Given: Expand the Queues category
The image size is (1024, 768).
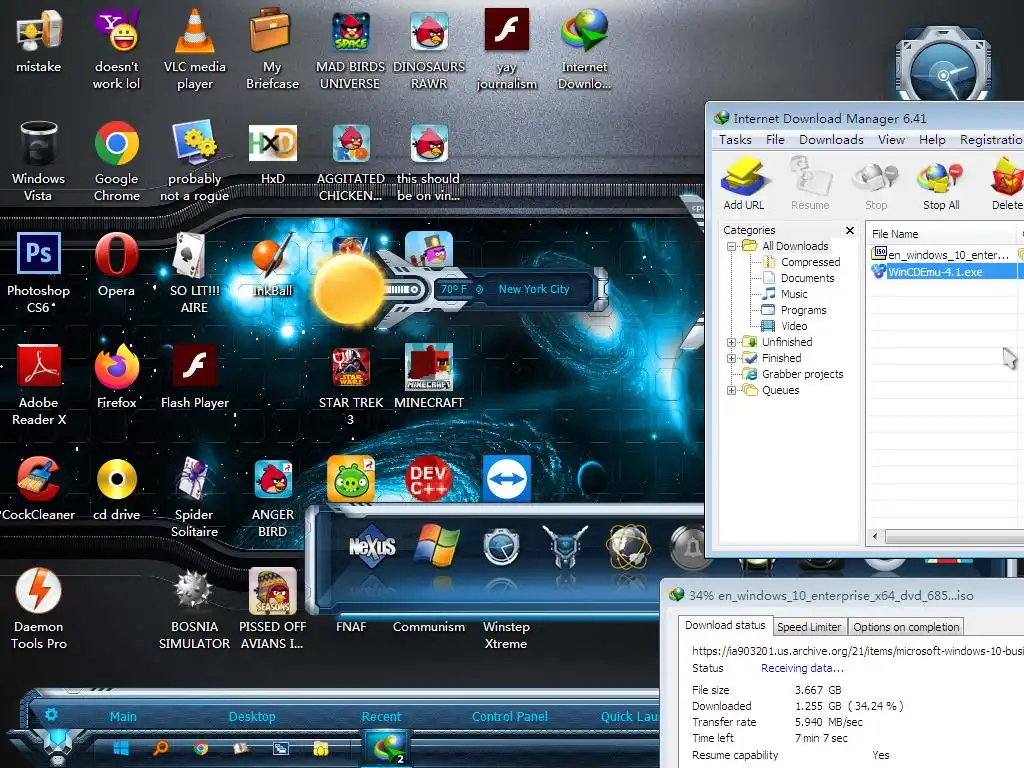Looking at the screenshot, I should coord(731,391).
